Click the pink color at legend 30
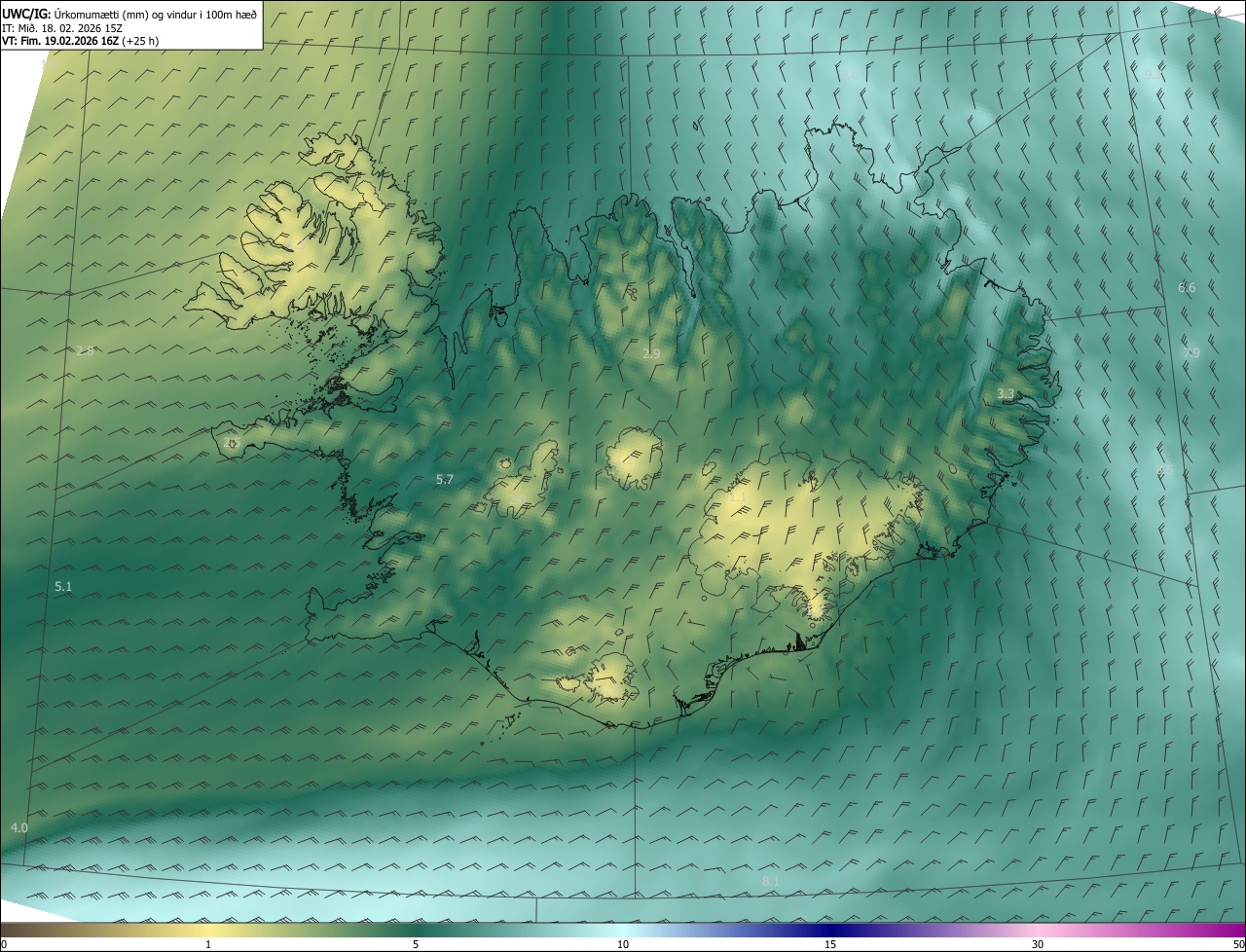The width and height of the screenshot is (1246, 952). click(x=1038, y=930)
